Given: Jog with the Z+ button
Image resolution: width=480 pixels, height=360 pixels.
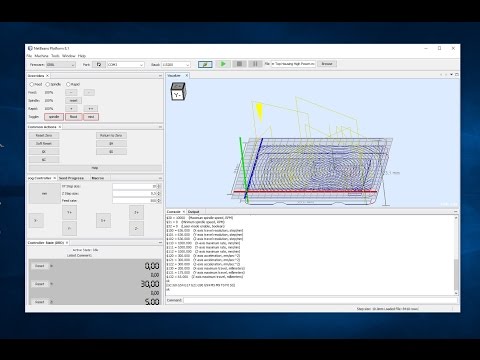Looking at the screenshot, I should click(136, 212).
